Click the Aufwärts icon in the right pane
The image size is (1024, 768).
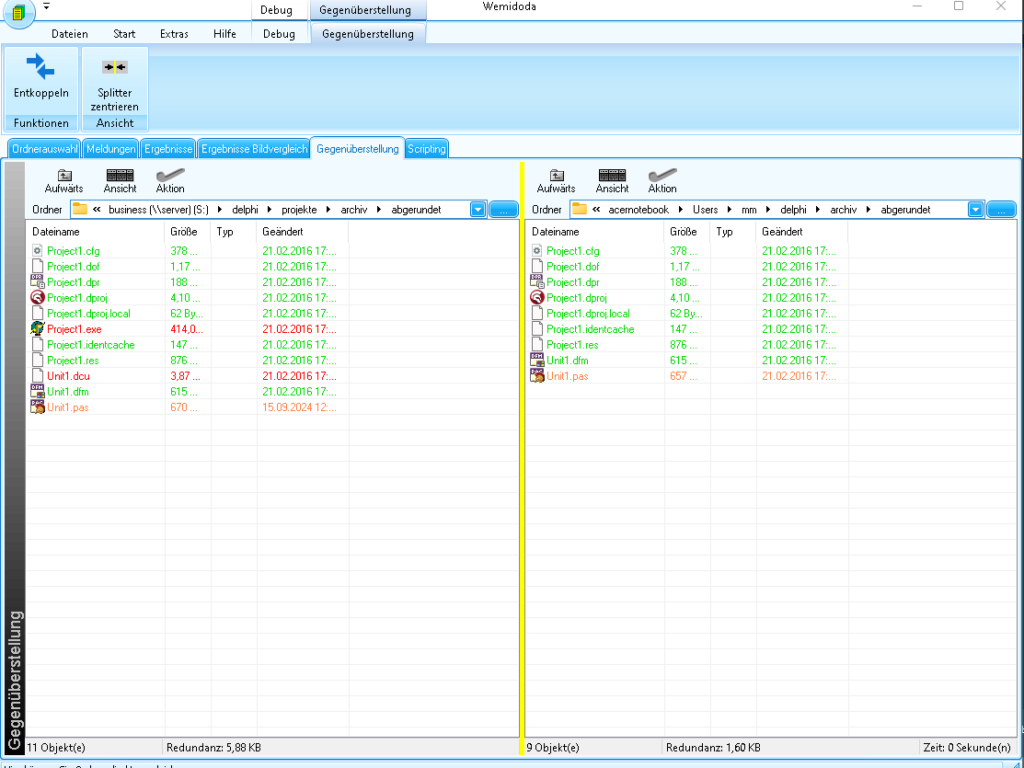tap(556, 176)
